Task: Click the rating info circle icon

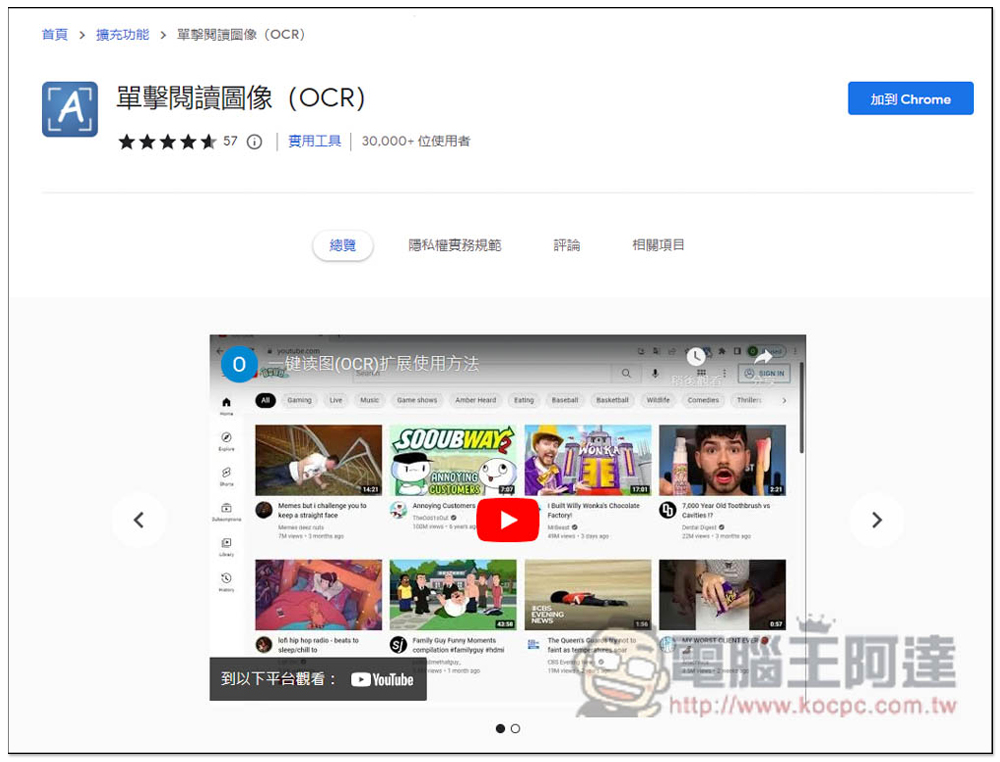Action: [x=254, y=142]
